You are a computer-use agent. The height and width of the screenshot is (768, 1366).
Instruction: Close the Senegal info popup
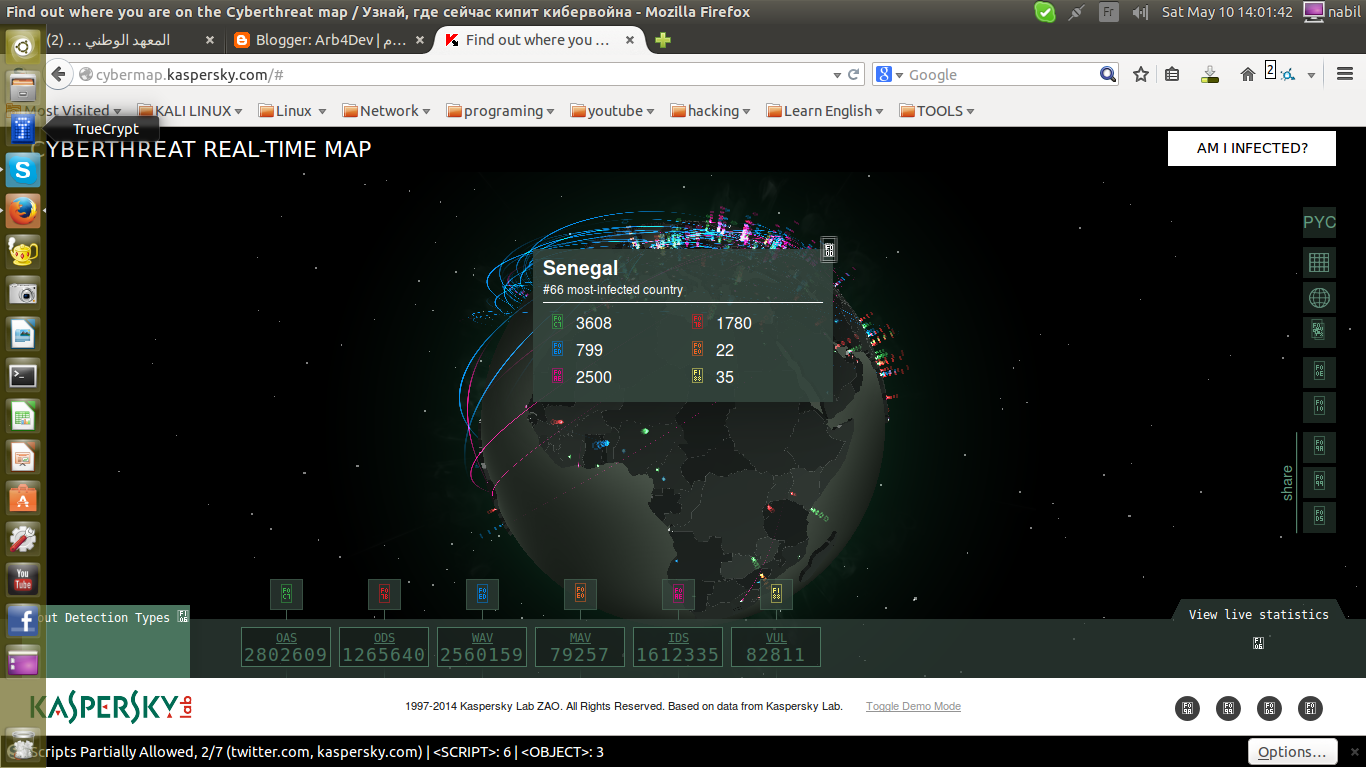(x=828, y=250)
